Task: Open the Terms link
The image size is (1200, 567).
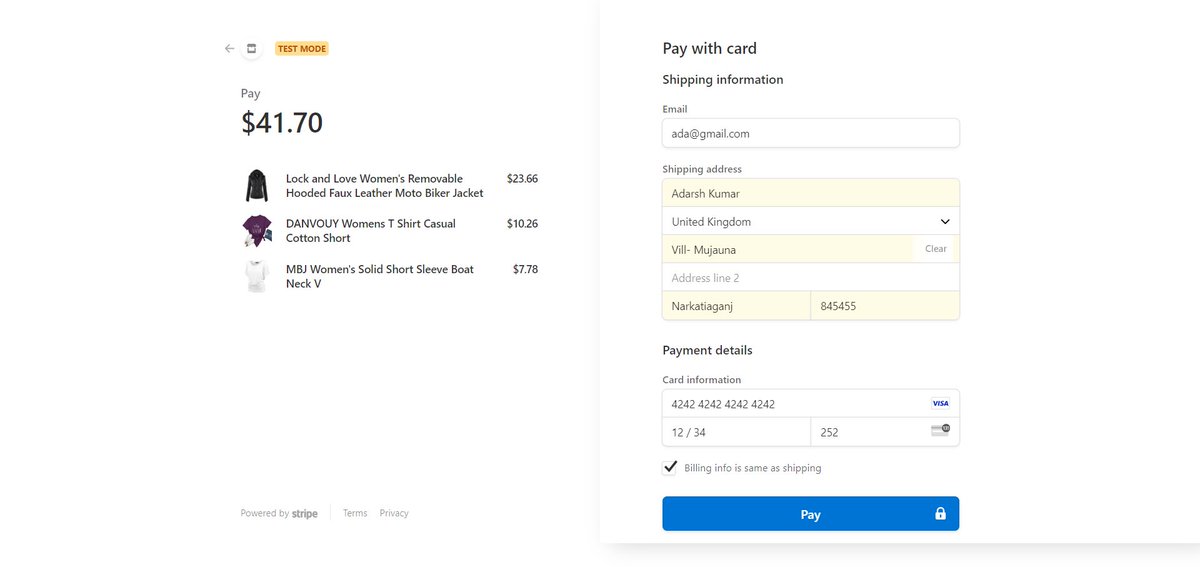Action: pos(355,513)
